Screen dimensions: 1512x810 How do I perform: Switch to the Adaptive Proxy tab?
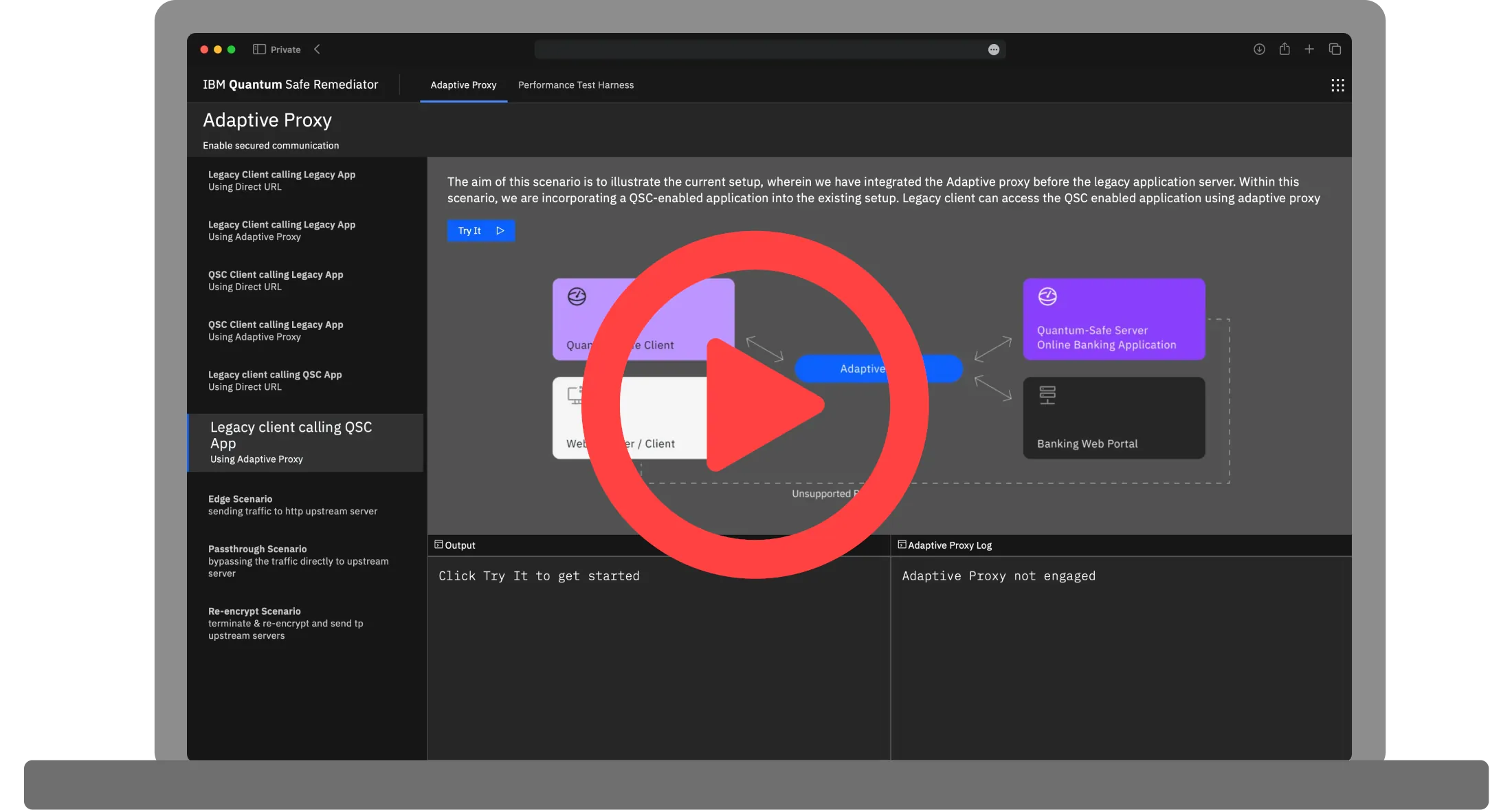tap(463, 85)
